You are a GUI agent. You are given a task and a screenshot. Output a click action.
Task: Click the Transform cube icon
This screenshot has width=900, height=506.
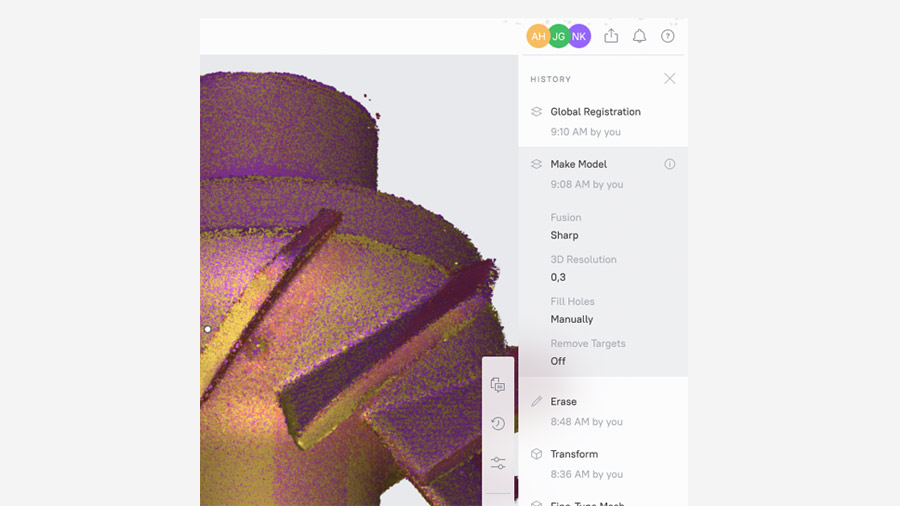pyautogui.click(x=537, y=454)
